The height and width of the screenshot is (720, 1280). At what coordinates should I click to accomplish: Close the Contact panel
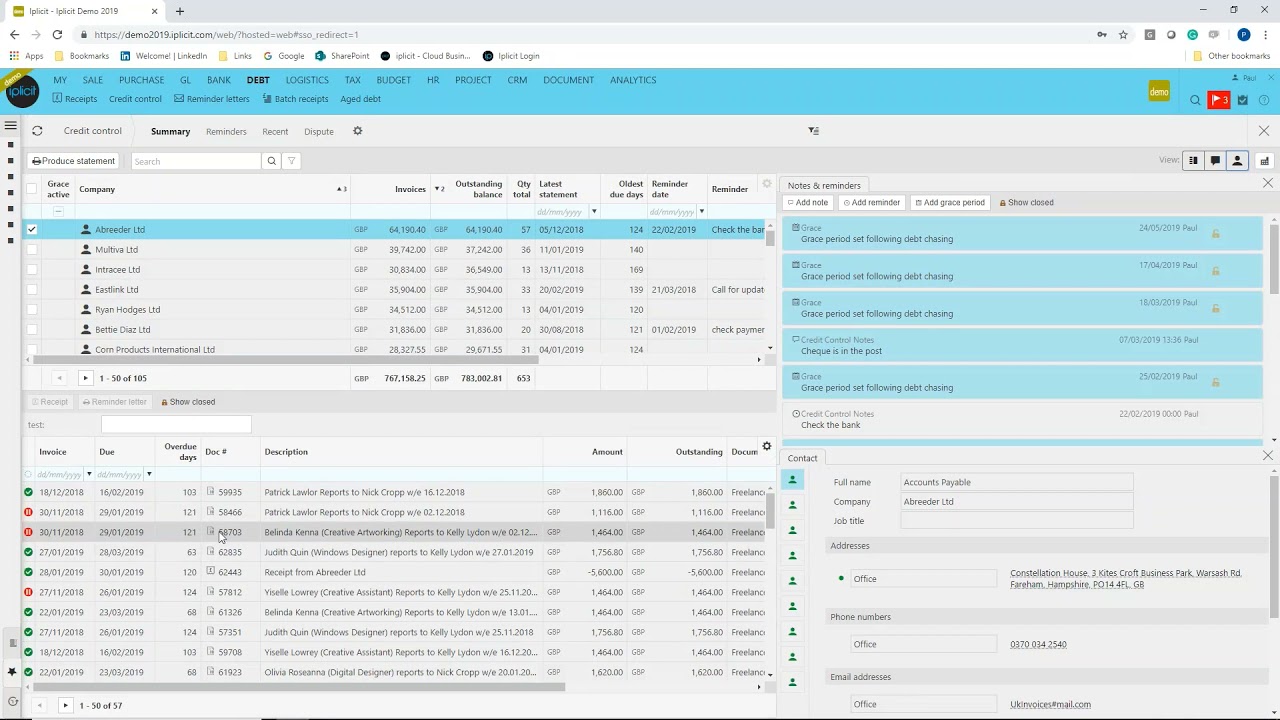[1268, 457]
